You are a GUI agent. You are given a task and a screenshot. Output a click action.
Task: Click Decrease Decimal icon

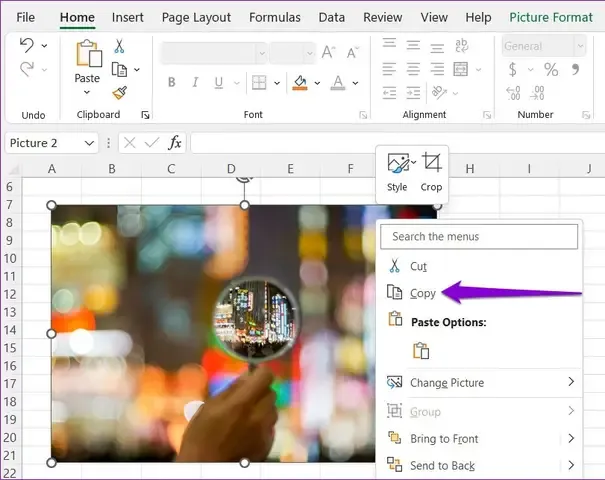(537, 93)
